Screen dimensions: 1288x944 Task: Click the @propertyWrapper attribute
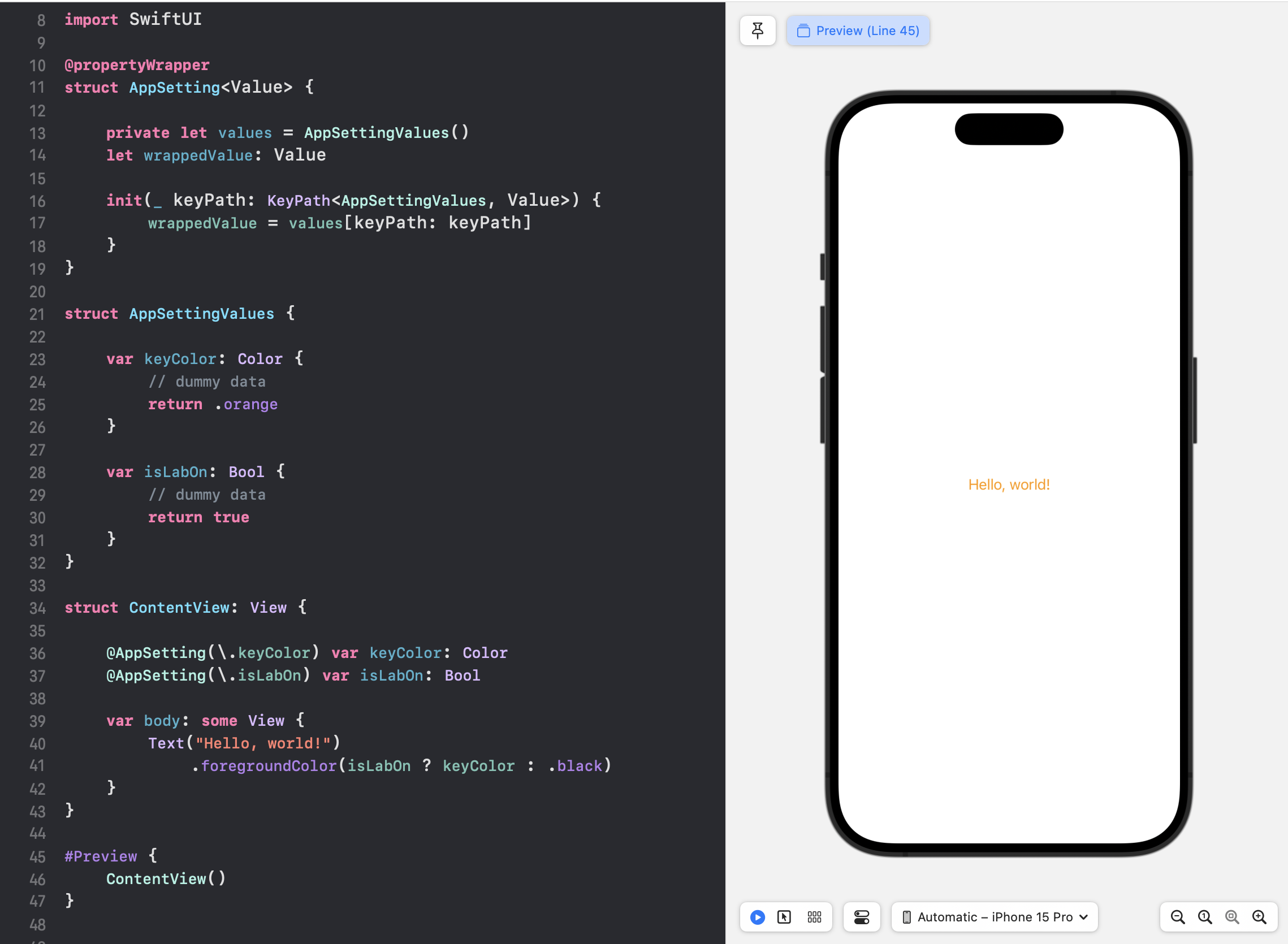[x=137, y=65]
